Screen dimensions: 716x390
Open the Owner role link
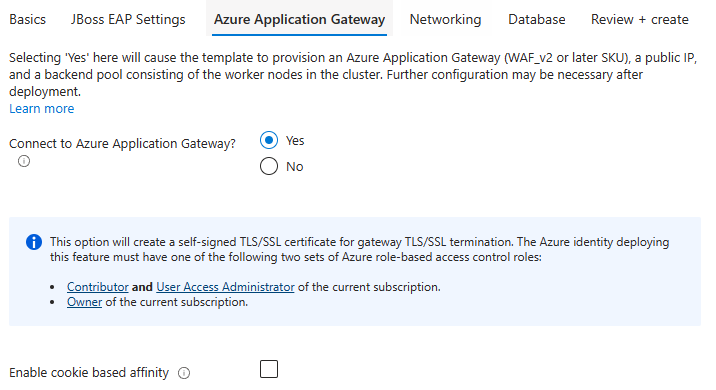(x=84, y=302)
